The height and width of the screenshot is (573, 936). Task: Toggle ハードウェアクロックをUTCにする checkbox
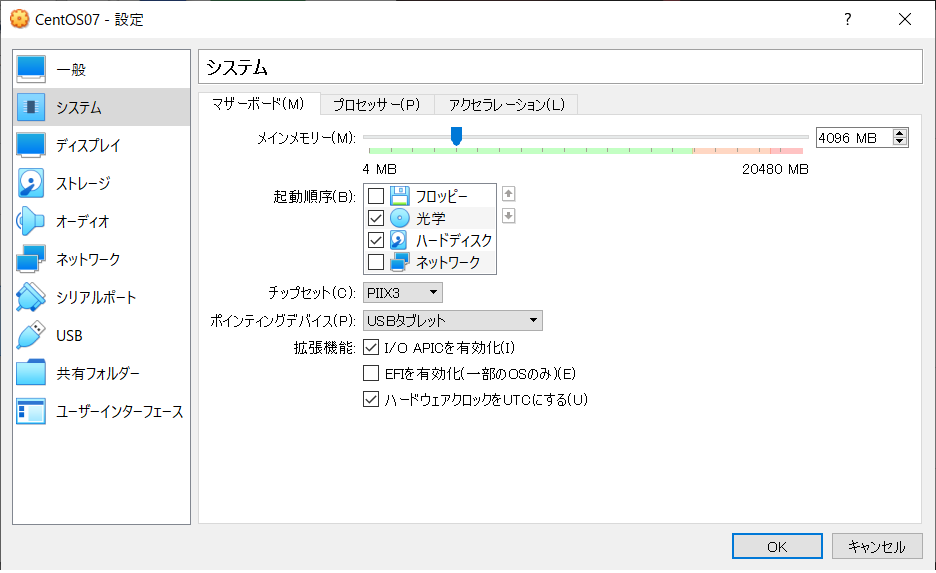click(371, 399)
